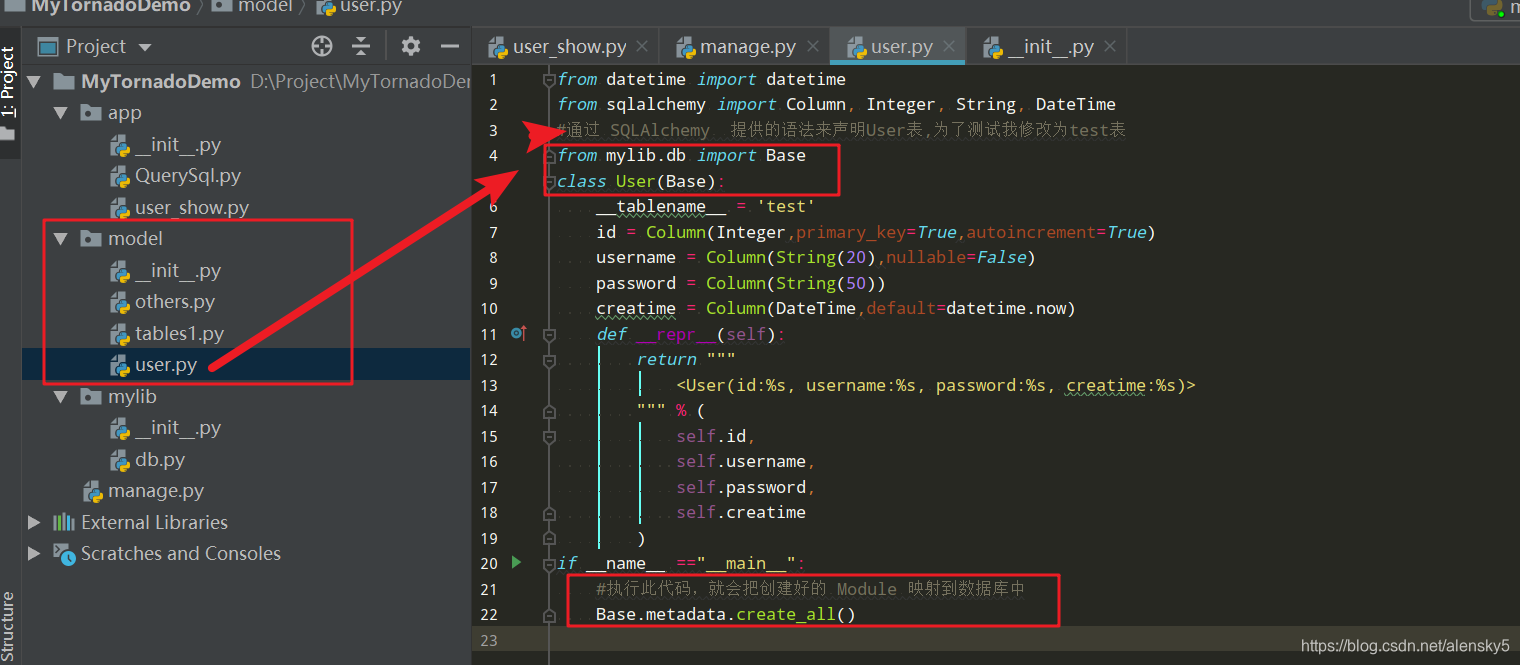Click the app folder icon
The height and width of the screenshot is (665, 1520).
[91, 113]
